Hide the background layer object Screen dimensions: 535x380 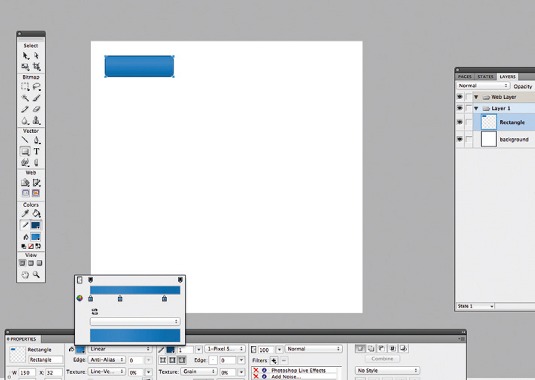point(460,139)
